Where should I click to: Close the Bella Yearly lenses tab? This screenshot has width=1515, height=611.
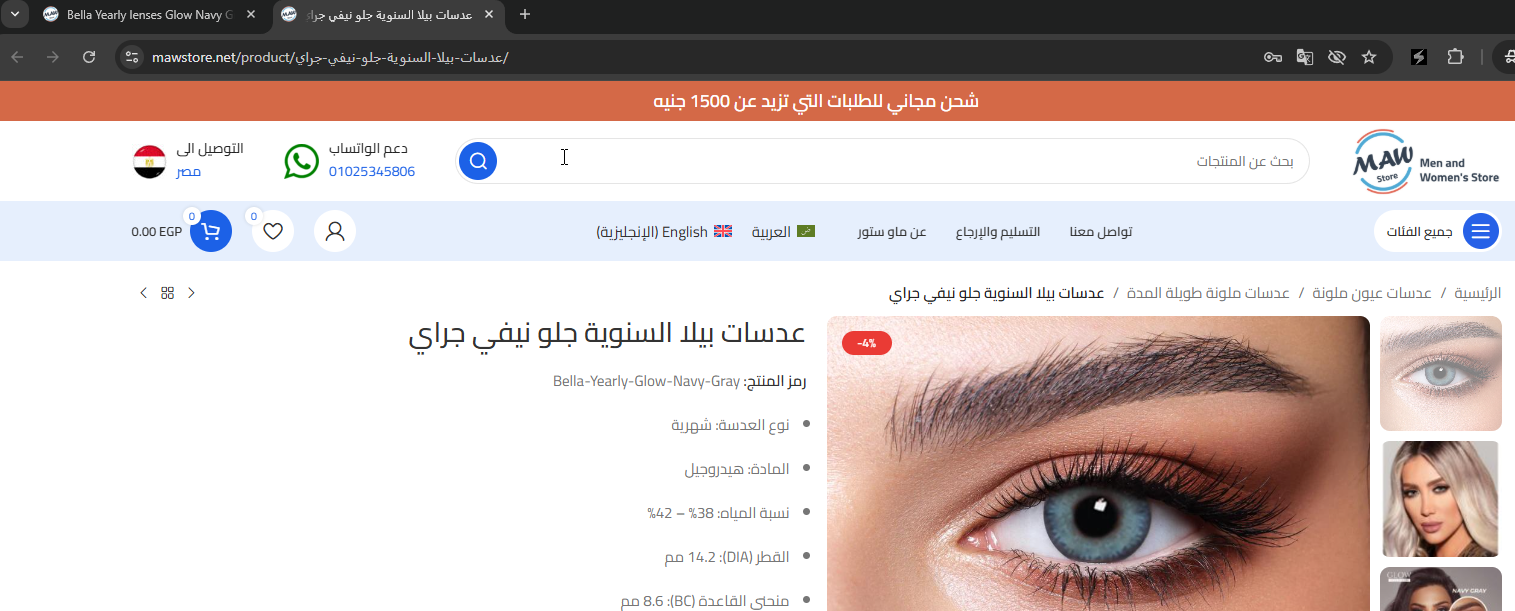[x=250, y=15]
